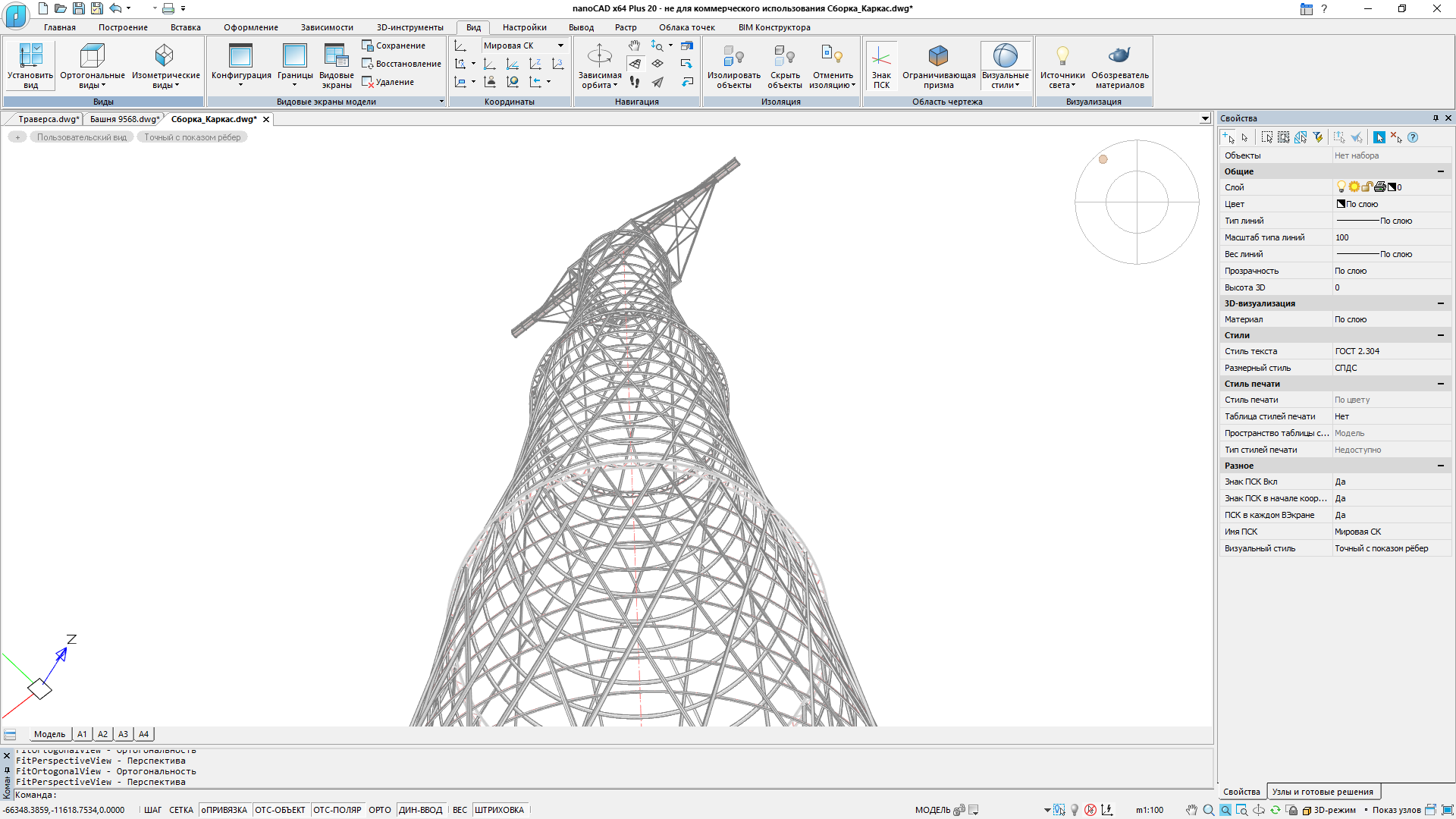Image resolution: width=1456 pixels, height=819 pixels.
Task: Click the Цвет По слою color swatch
Action: point(1341,204)
